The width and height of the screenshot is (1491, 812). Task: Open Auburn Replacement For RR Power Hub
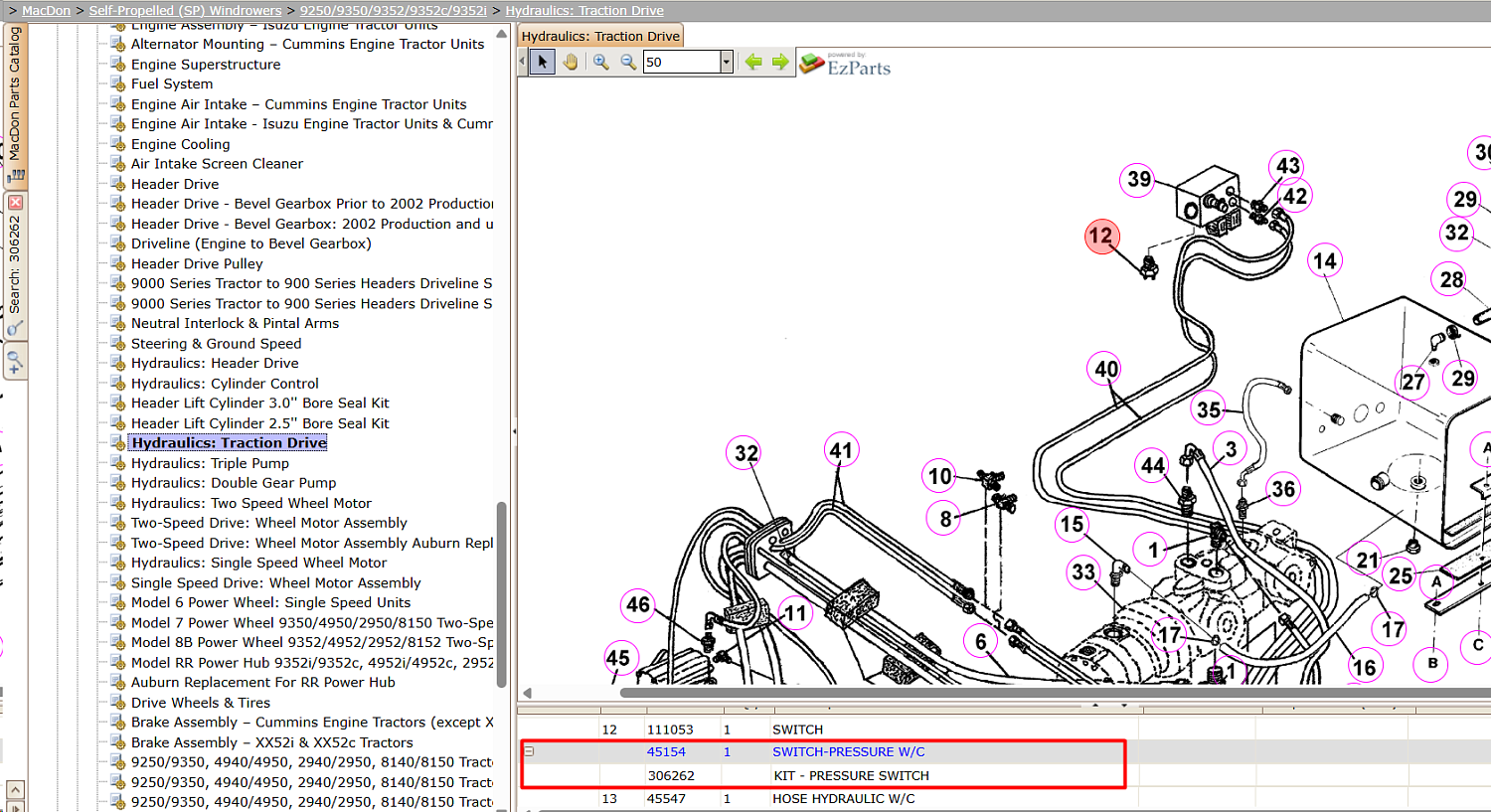tap(262, 683)
